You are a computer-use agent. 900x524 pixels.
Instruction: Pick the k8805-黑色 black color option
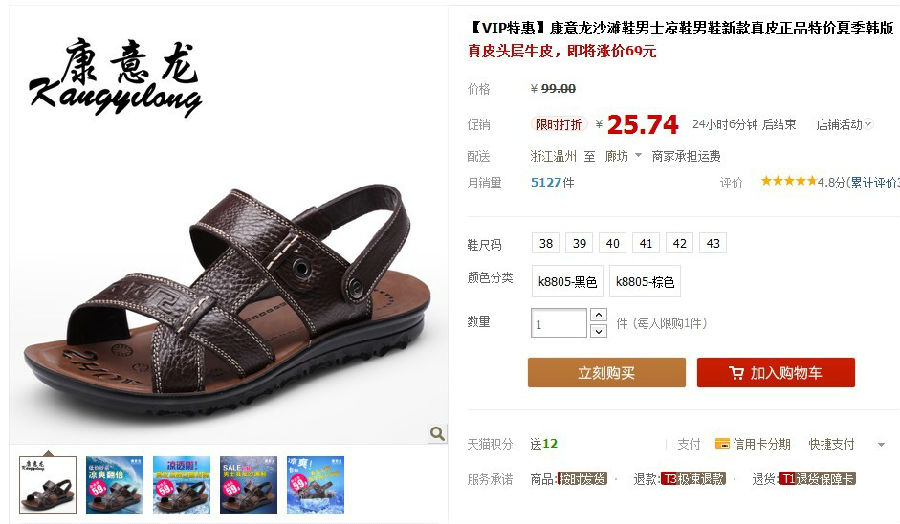pyautogui.click(x=568, y=281)
